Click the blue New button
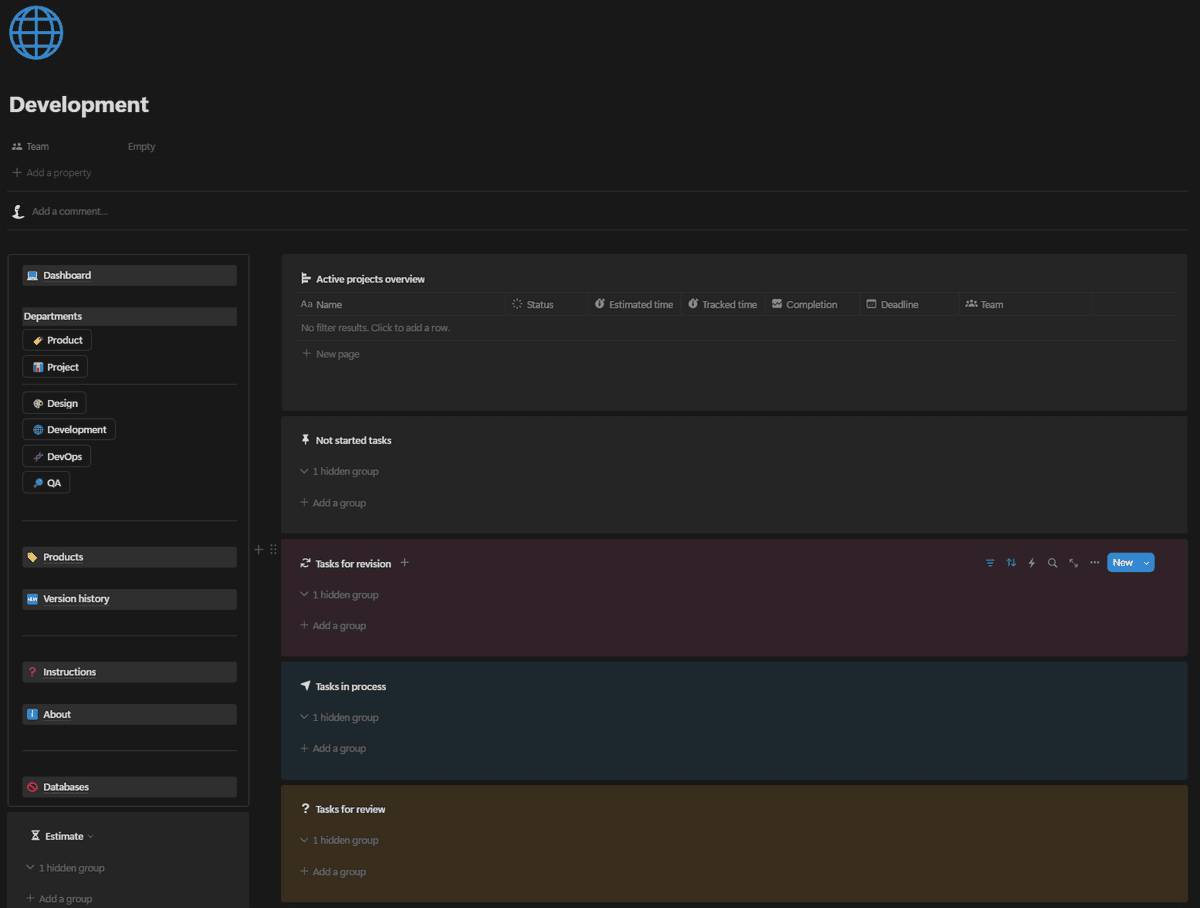Image resolution: width=1200 pixels, height=908 pixels. tap(1122, 563)
